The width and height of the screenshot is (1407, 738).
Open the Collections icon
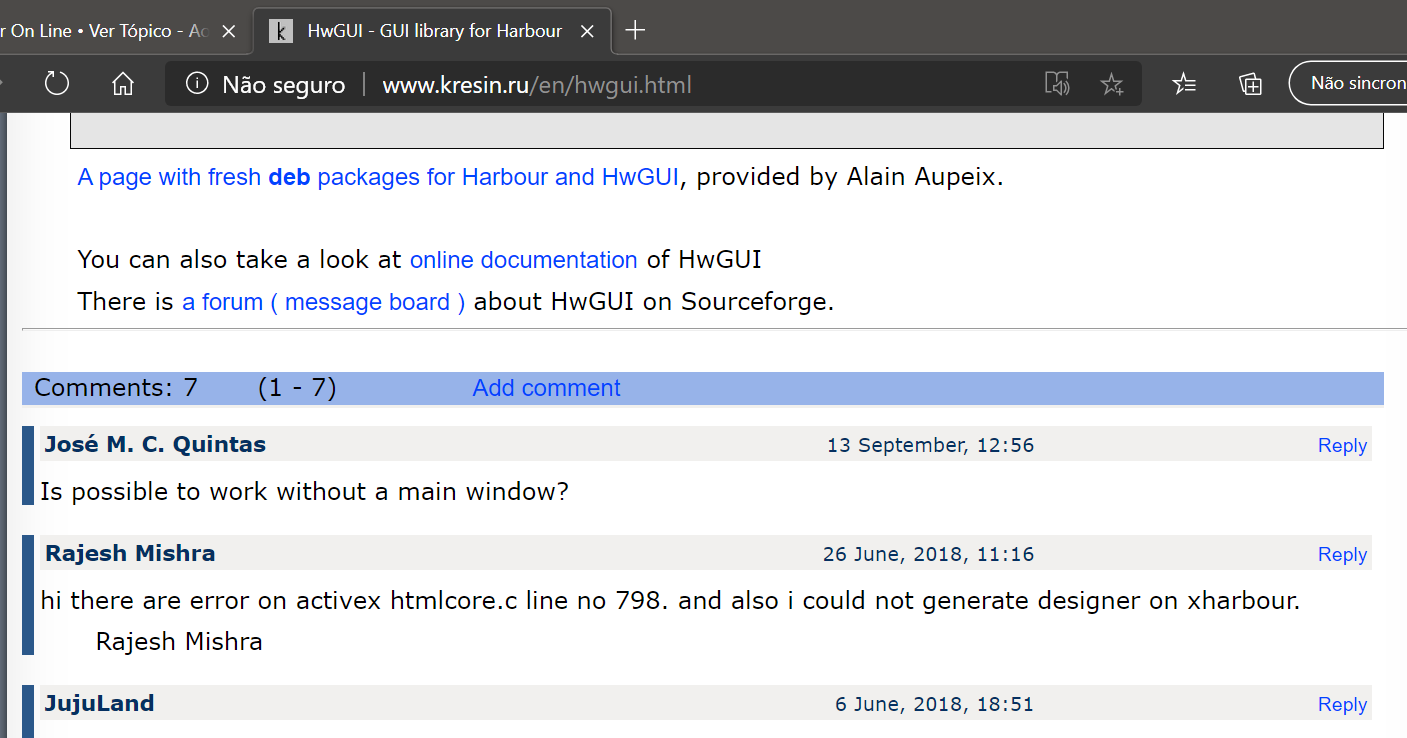(1250, 84)
